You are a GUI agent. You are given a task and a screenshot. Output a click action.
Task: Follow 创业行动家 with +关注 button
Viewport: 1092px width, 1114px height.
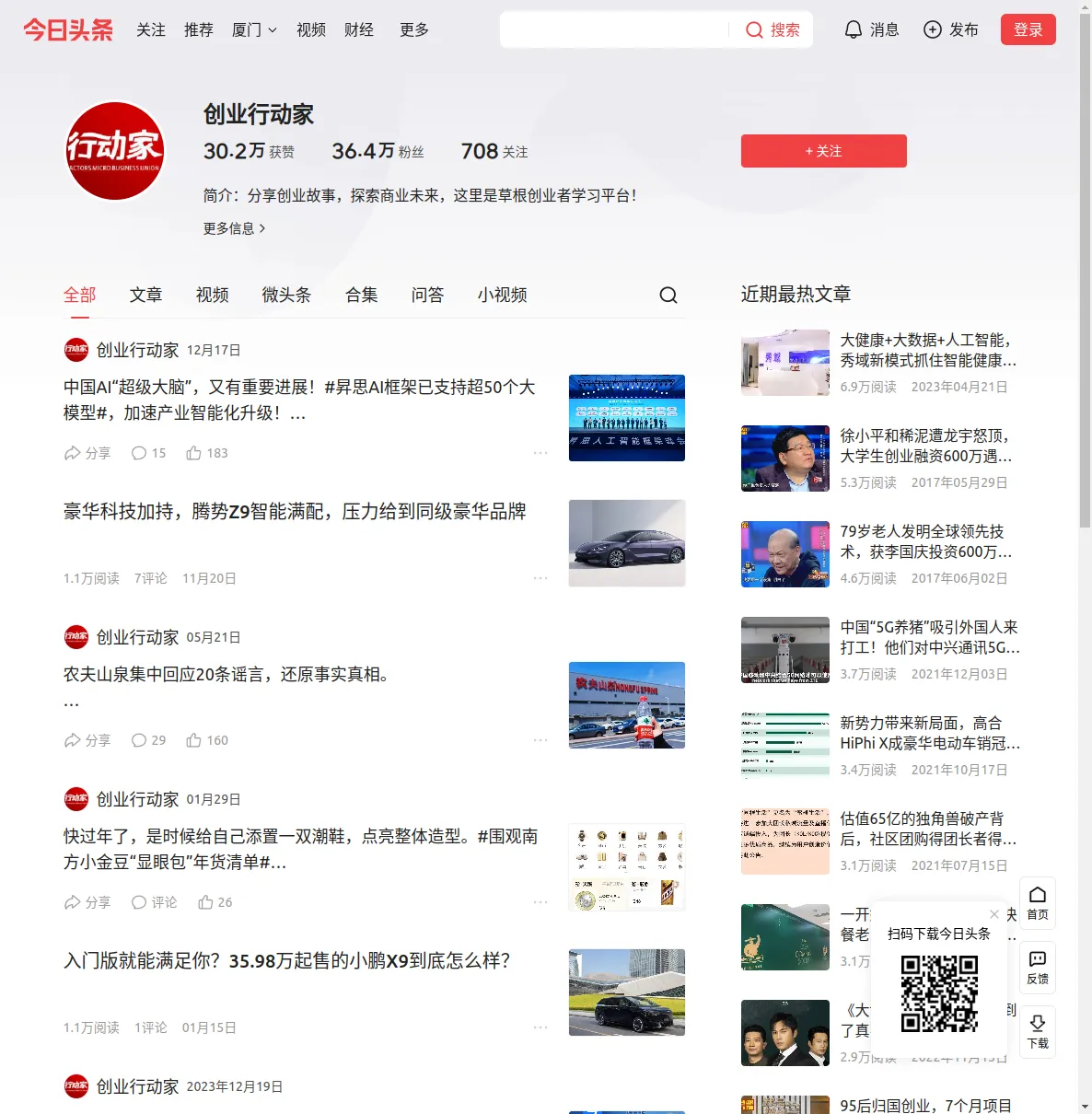click(824, 151)
